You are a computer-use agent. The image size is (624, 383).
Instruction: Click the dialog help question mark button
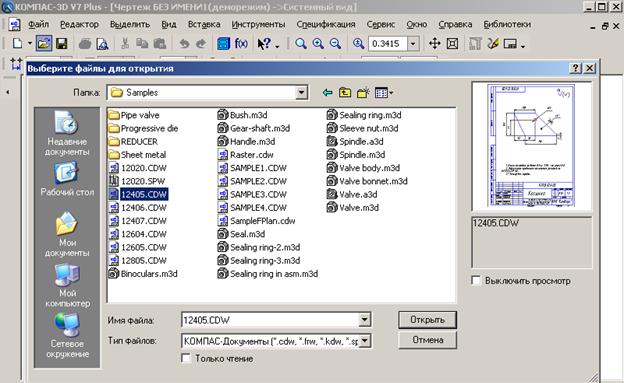click(575, 68)
